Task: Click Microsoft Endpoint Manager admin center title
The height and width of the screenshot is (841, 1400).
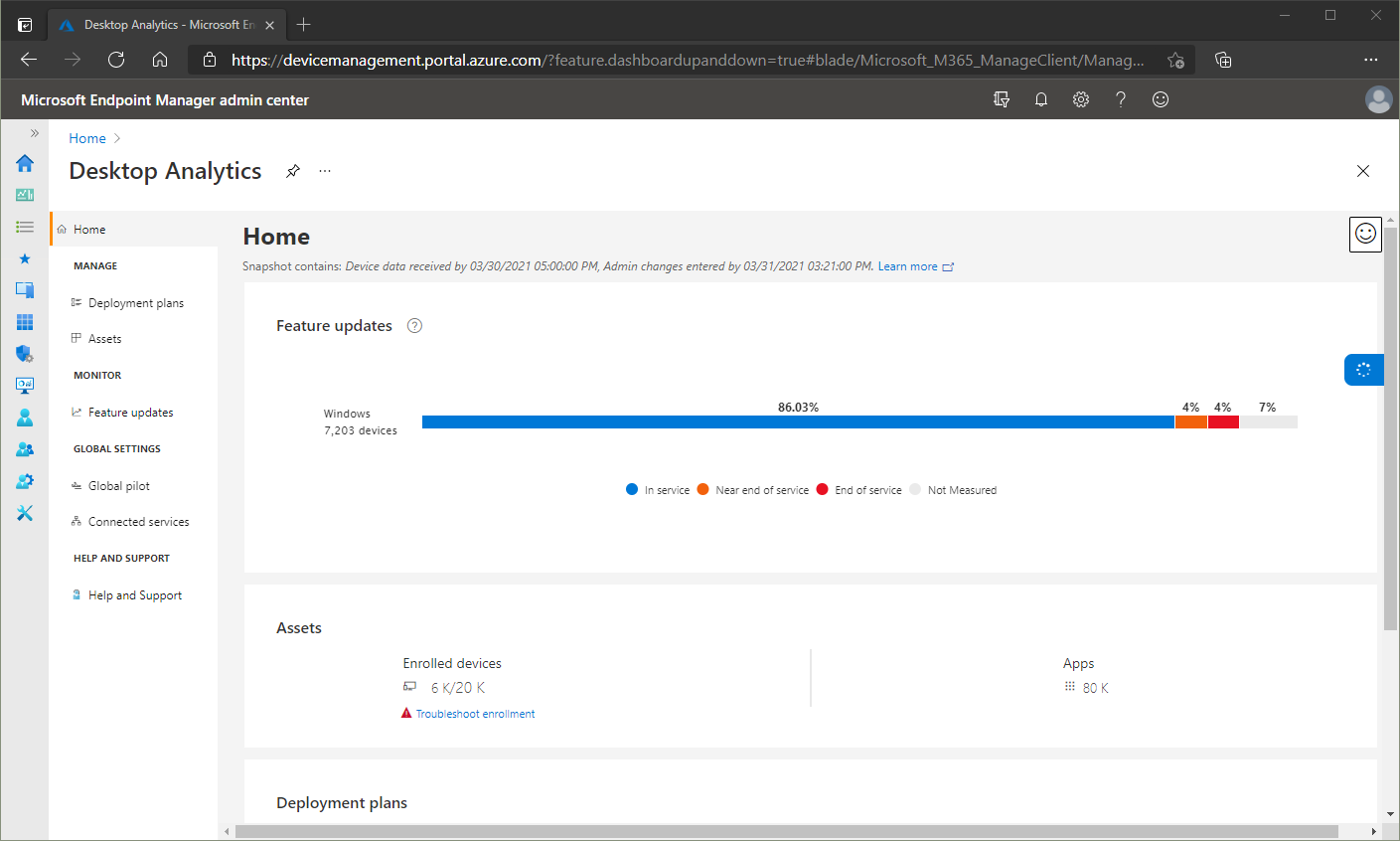Action: tap(165, 99)
